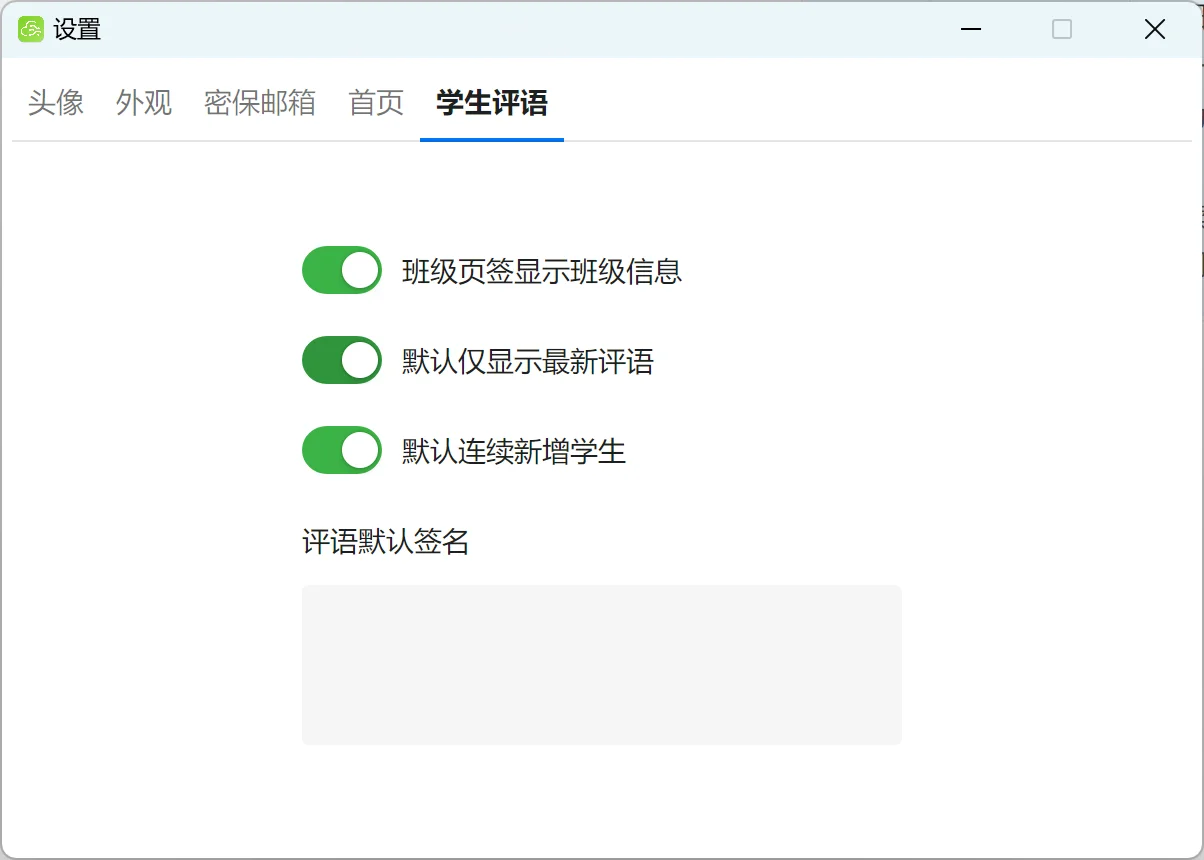Click the green app logo icon

pyautogui.click(x=31, y=29)
